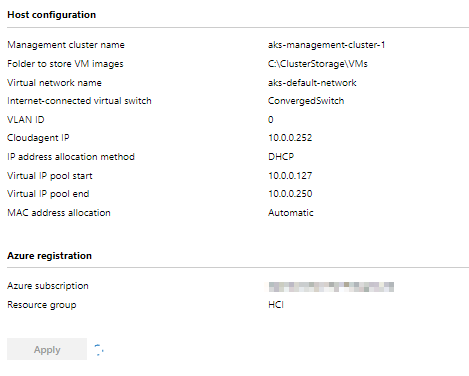The image size is (469, 376).
Task: Click the loading spinner beside Apply
Action: tap(99, 350)
